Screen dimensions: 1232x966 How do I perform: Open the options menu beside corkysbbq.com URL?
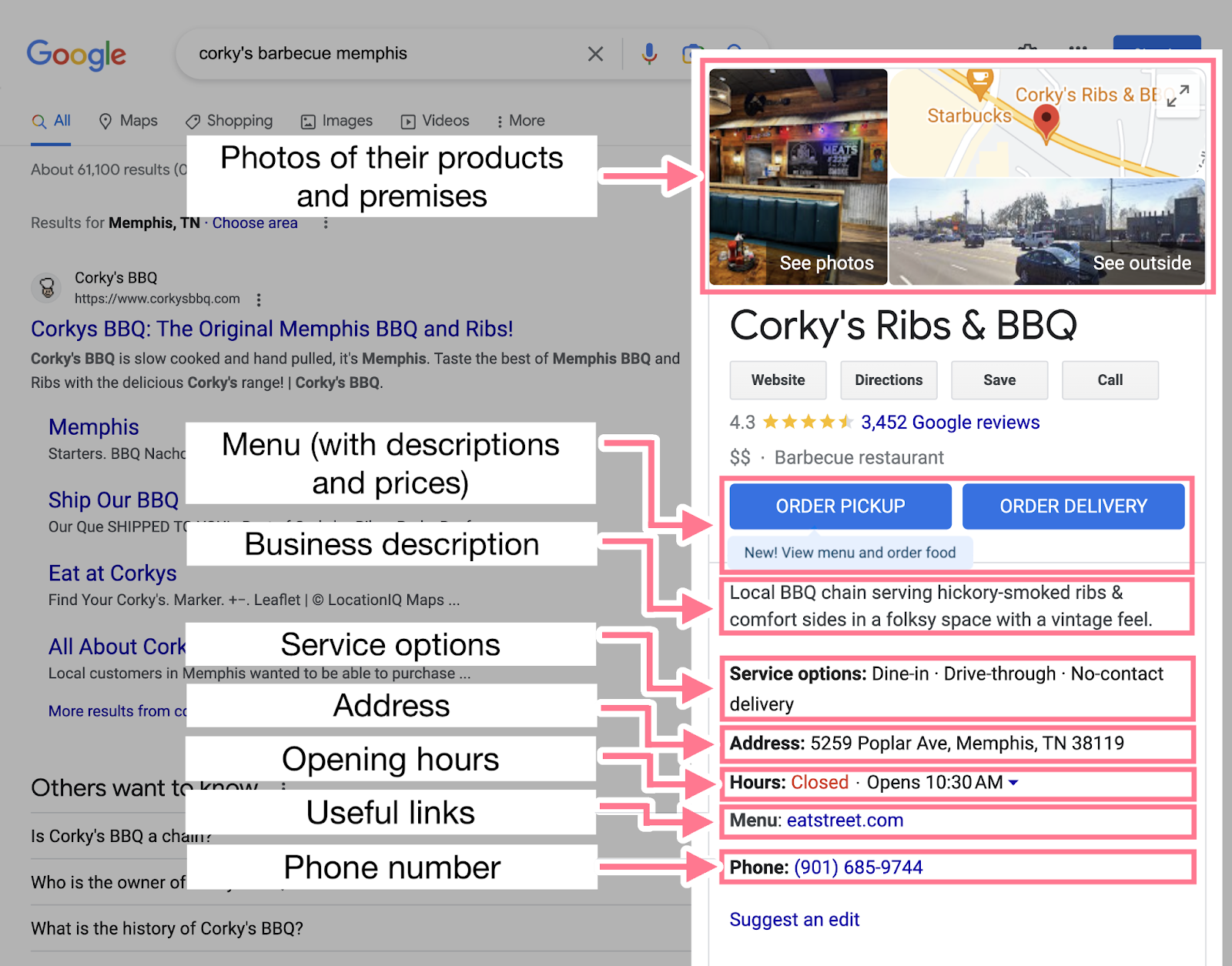(259, 299)
